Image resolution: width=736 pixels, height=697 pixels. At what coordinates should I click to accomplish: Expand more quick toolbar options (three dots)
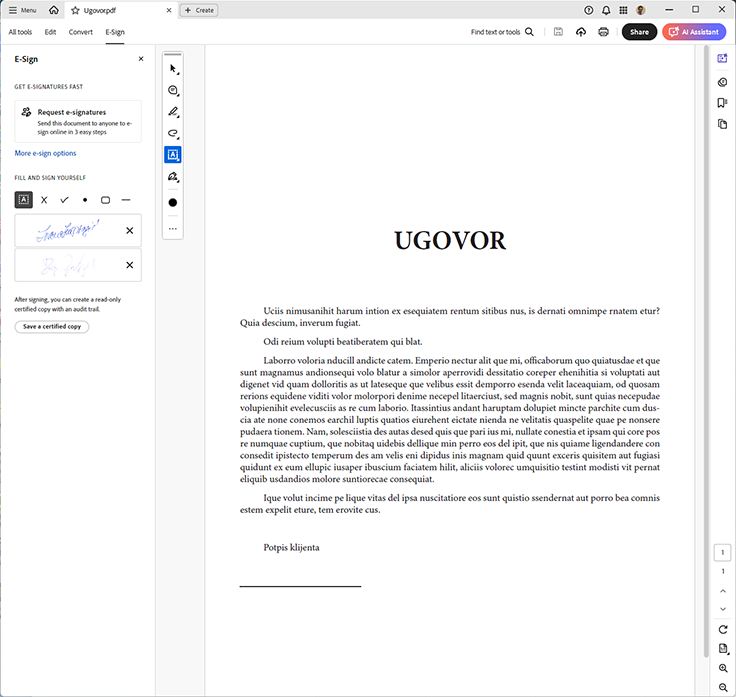click(x=173, y=229)
